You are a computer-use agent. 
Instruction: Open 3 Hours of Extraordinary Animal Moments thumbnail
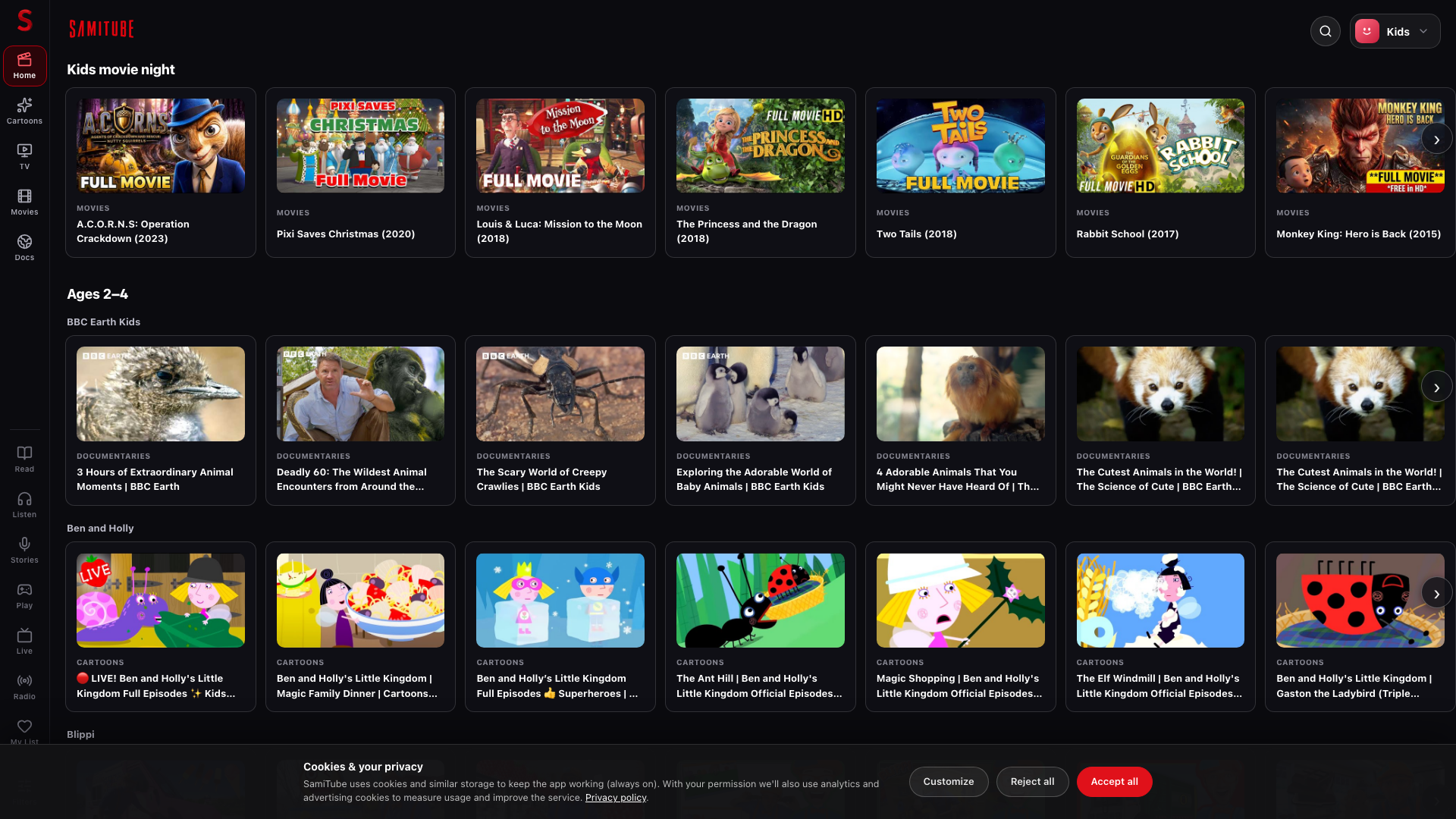161,394
